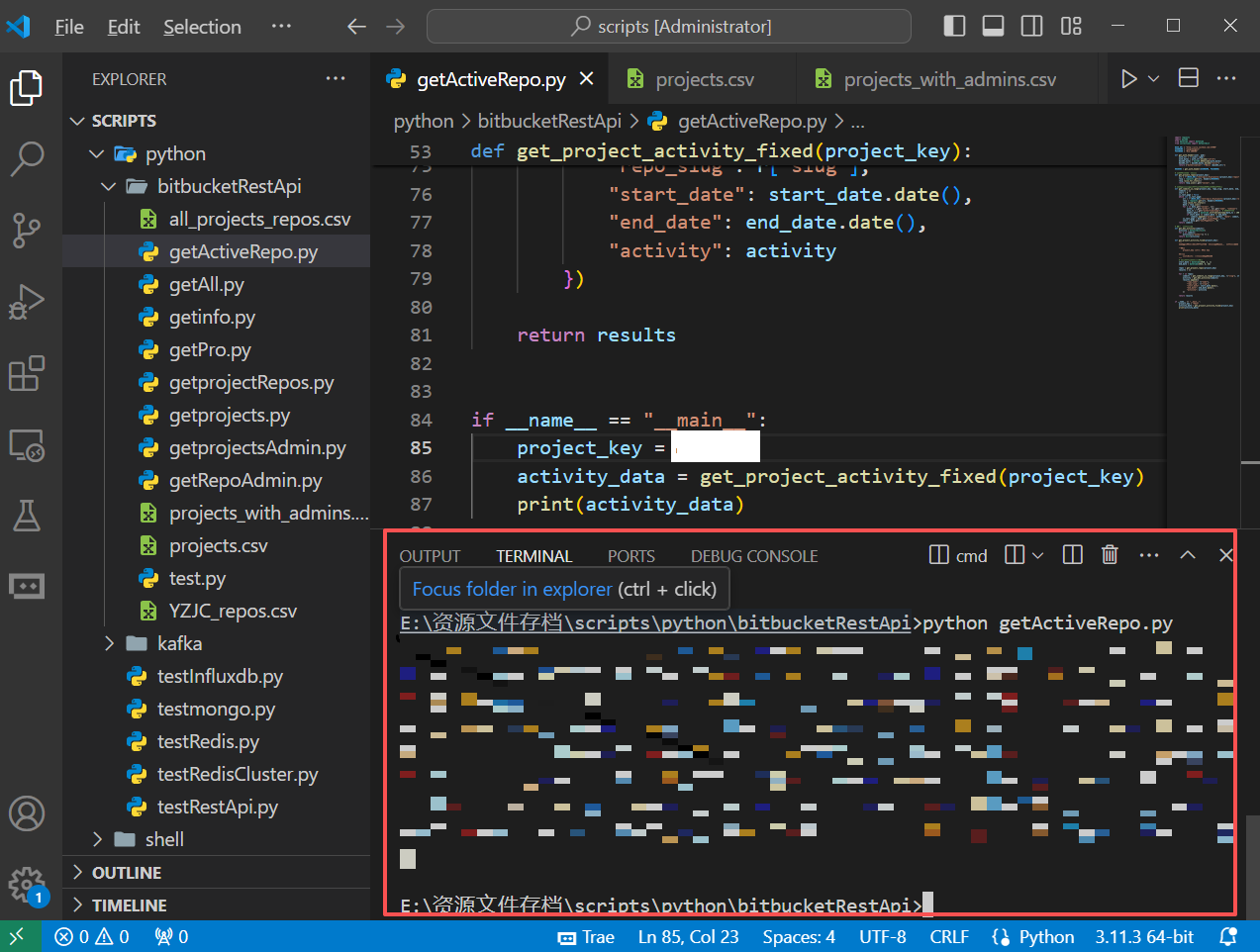
Task: Open the Manage gear menu
Action: [x=27, y=885]
